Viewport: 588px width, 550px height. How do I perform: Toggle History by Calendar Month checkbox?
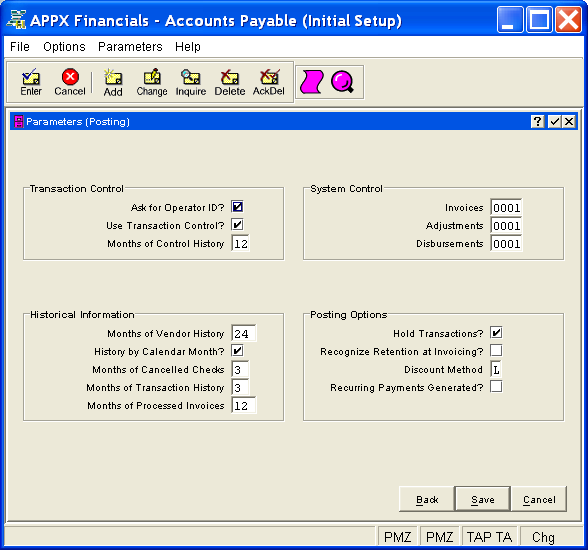click(x=237, y=351)
